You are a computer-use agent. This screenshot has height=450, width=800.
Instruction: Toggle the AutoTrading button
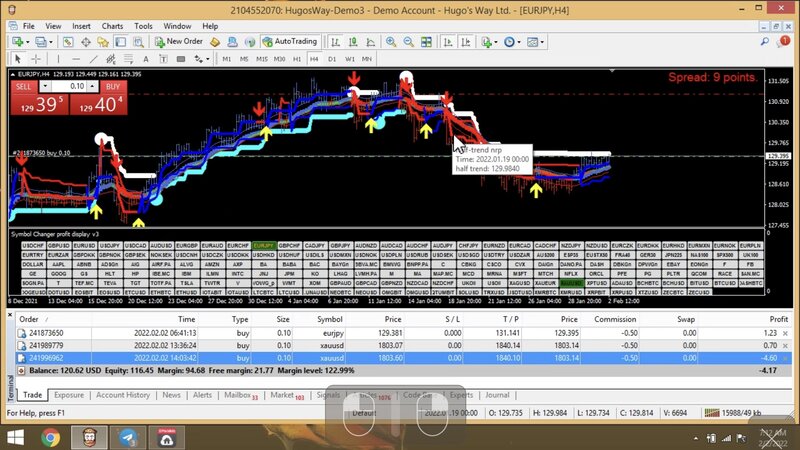click(290, 42)
